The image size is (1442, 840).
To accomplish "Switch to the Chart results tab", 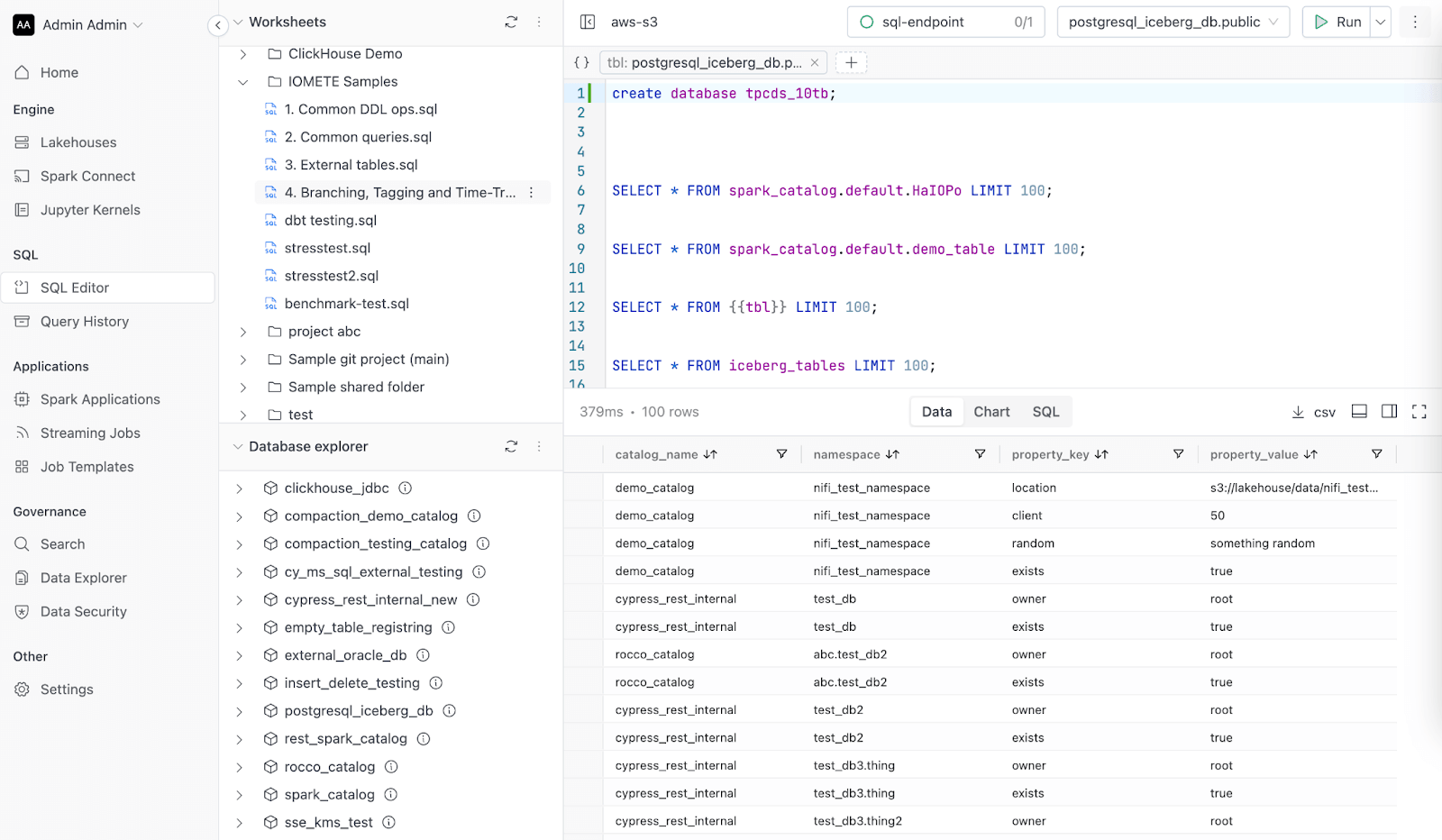I will (x=991, y=412).
